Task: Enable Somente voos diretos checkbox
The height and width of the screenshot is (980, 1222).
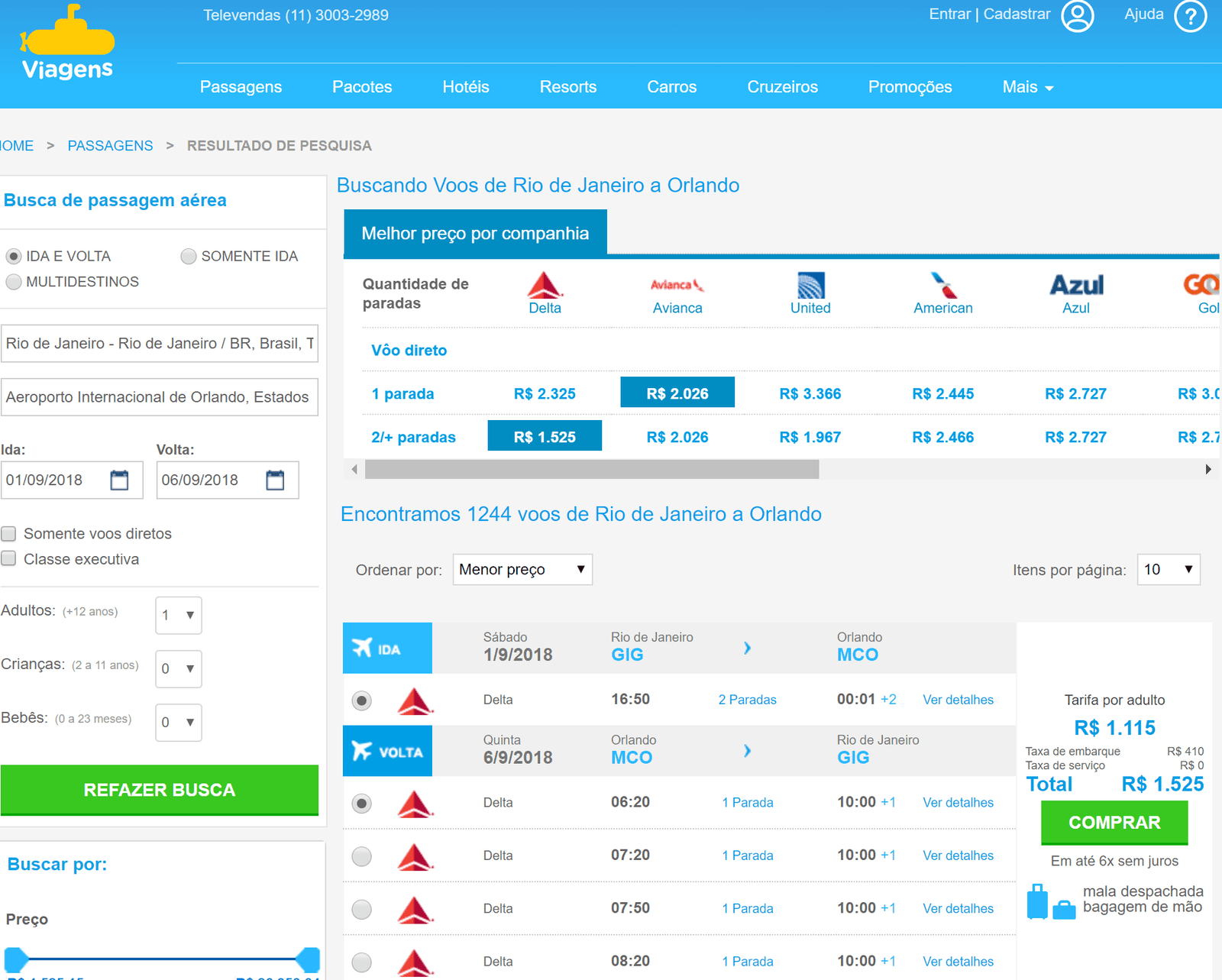Action: (9, 534)
